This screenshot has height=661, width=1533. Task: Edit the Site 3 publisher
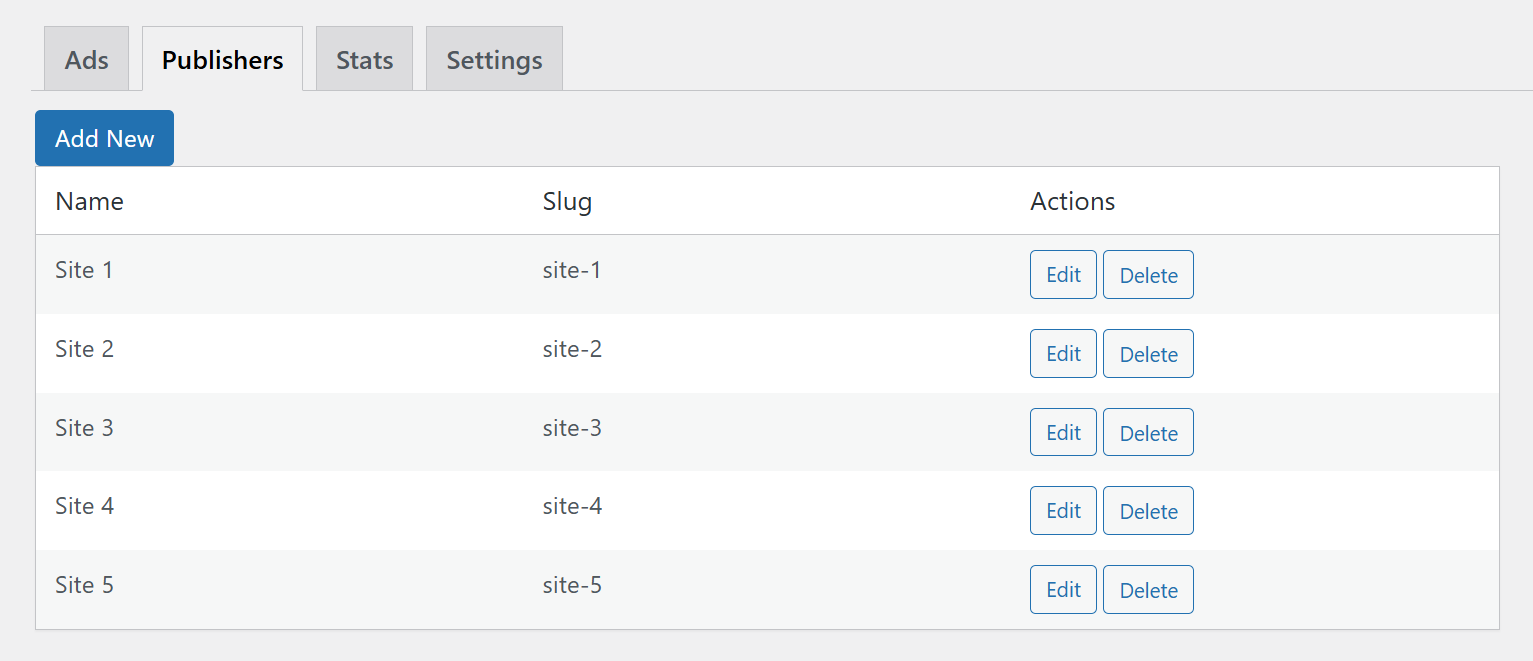pyautogui.click(x=1063, y=432)
